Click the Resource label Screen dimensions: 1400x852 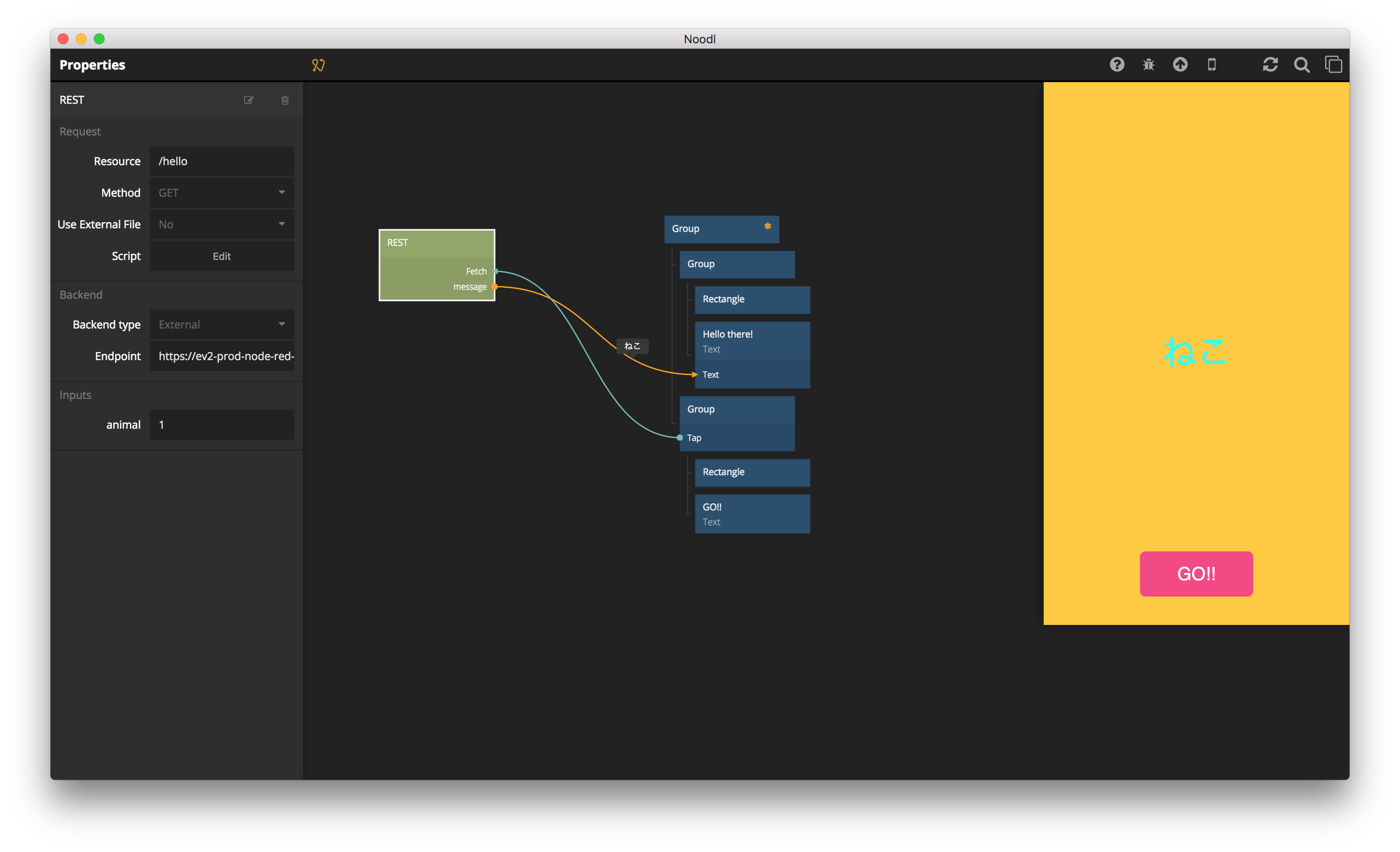[x=117, y=162]
